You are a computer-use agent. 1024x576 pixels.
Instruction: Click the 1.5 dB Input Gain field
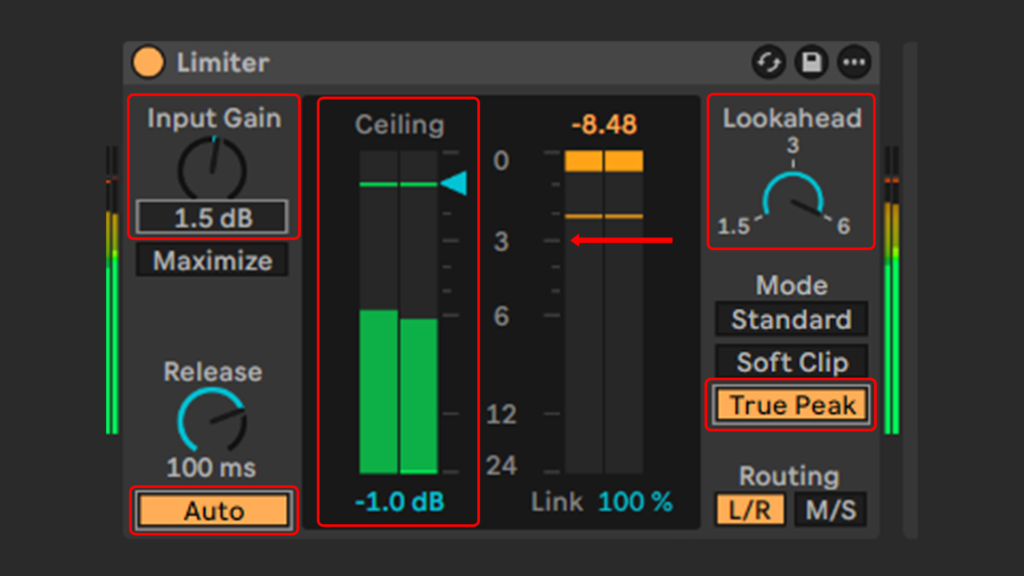[x=212, y=216]
